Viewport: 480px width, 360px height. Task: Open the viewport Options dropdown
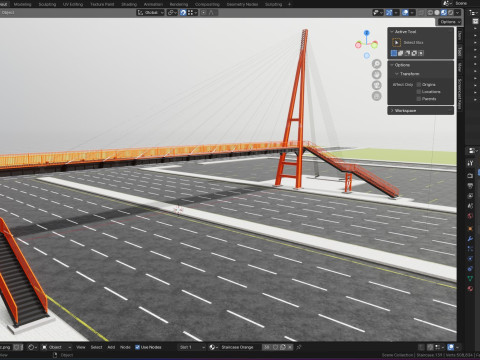coord(450,22)
